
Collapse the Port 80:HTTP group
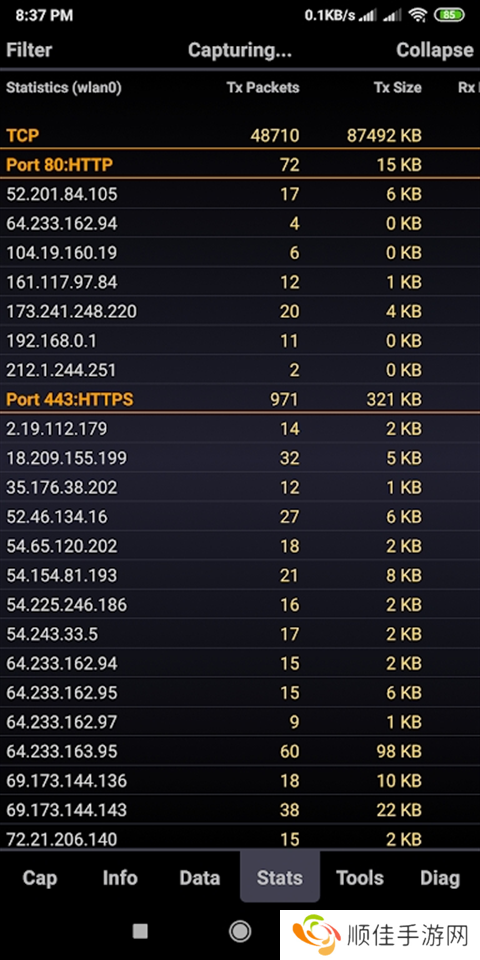coord(240,165)
